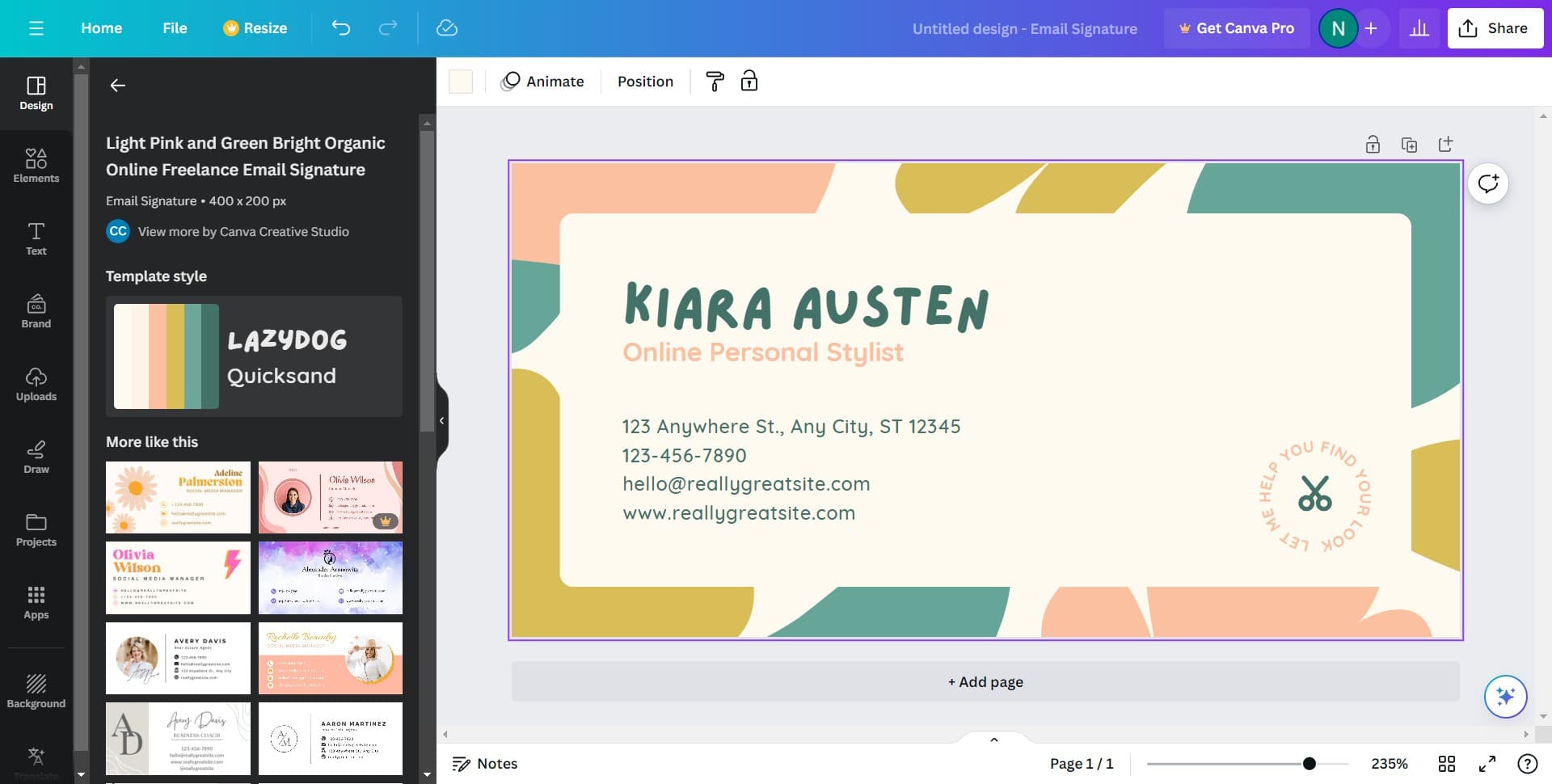Click the undo arrow icon
The width and height of the screenshot is (1552, 784).
point(340,28)
